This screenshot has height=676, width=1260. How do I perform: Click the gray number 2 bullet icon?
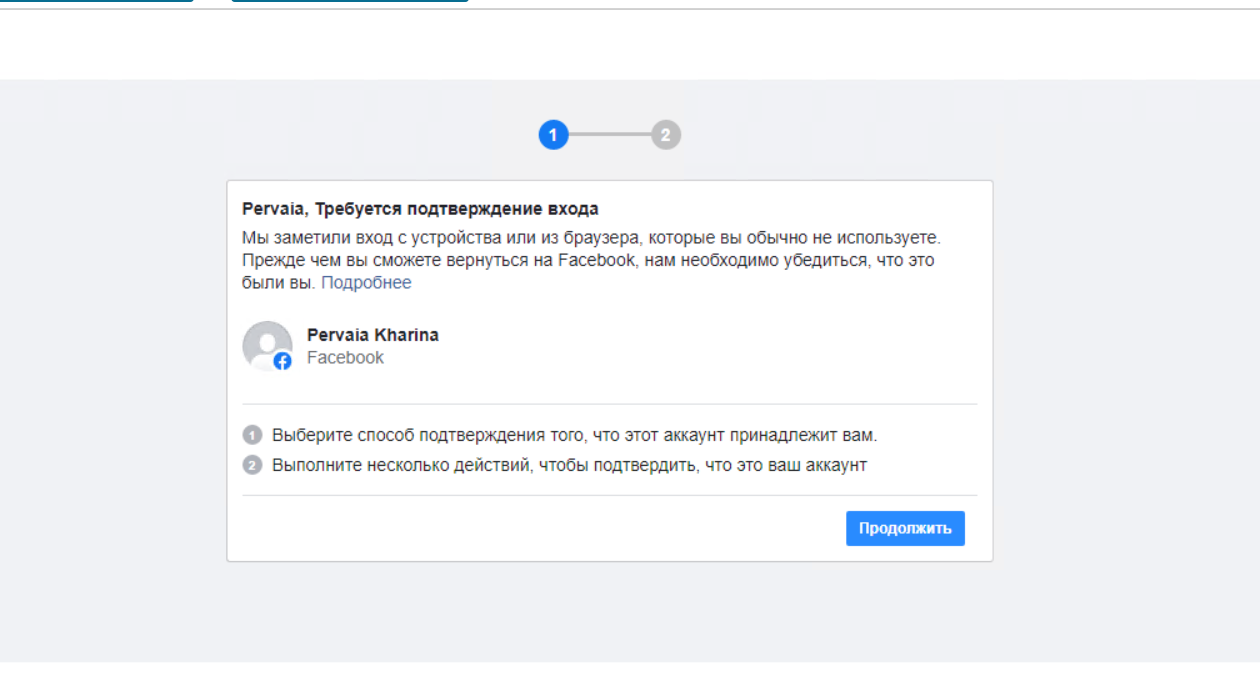(x=252, y=465)
